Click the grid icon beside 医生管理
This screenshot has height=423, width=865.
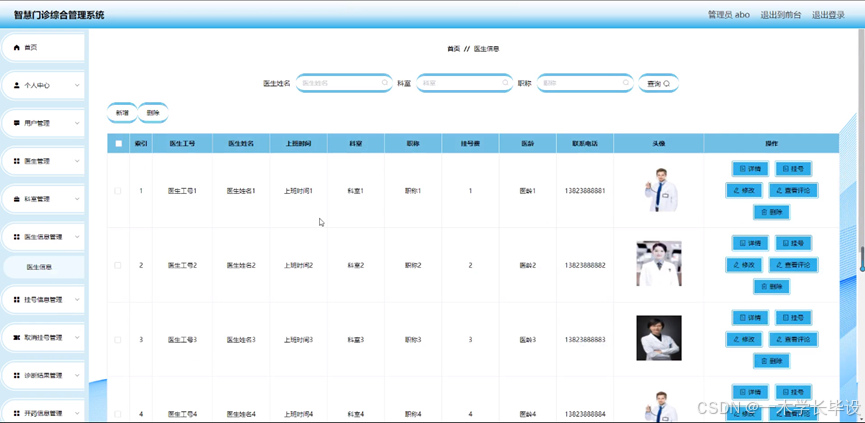pyautogui.click(x=17, y=161)
